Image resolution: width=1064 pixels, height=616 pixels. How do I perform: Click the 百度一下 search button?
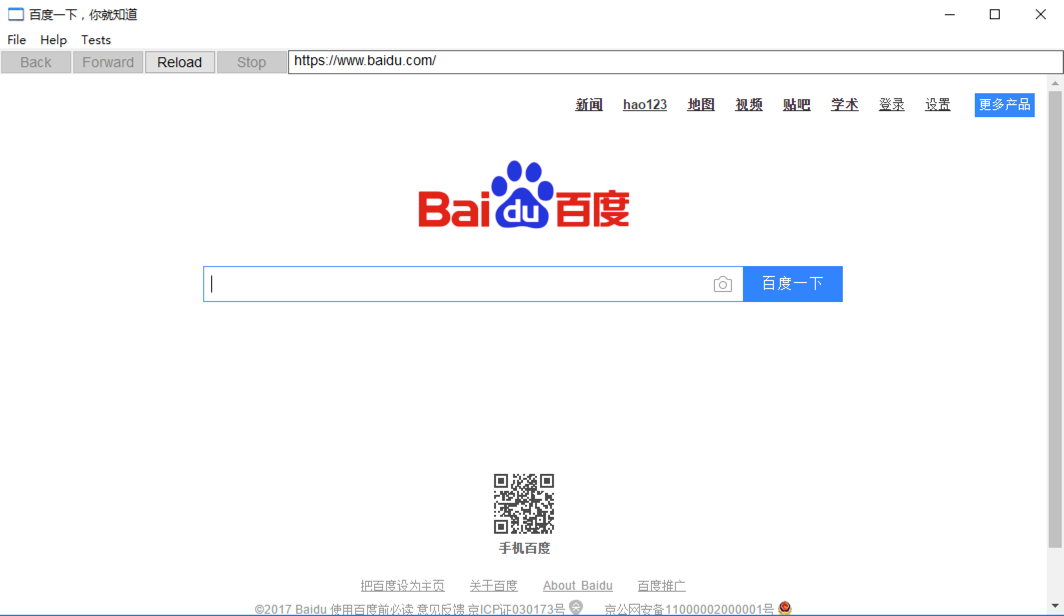point(793,284)
